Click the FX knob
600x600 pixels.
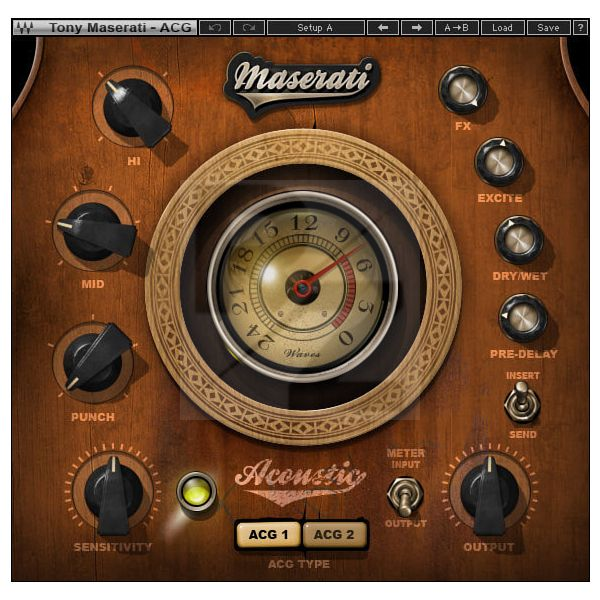[462, 90]
